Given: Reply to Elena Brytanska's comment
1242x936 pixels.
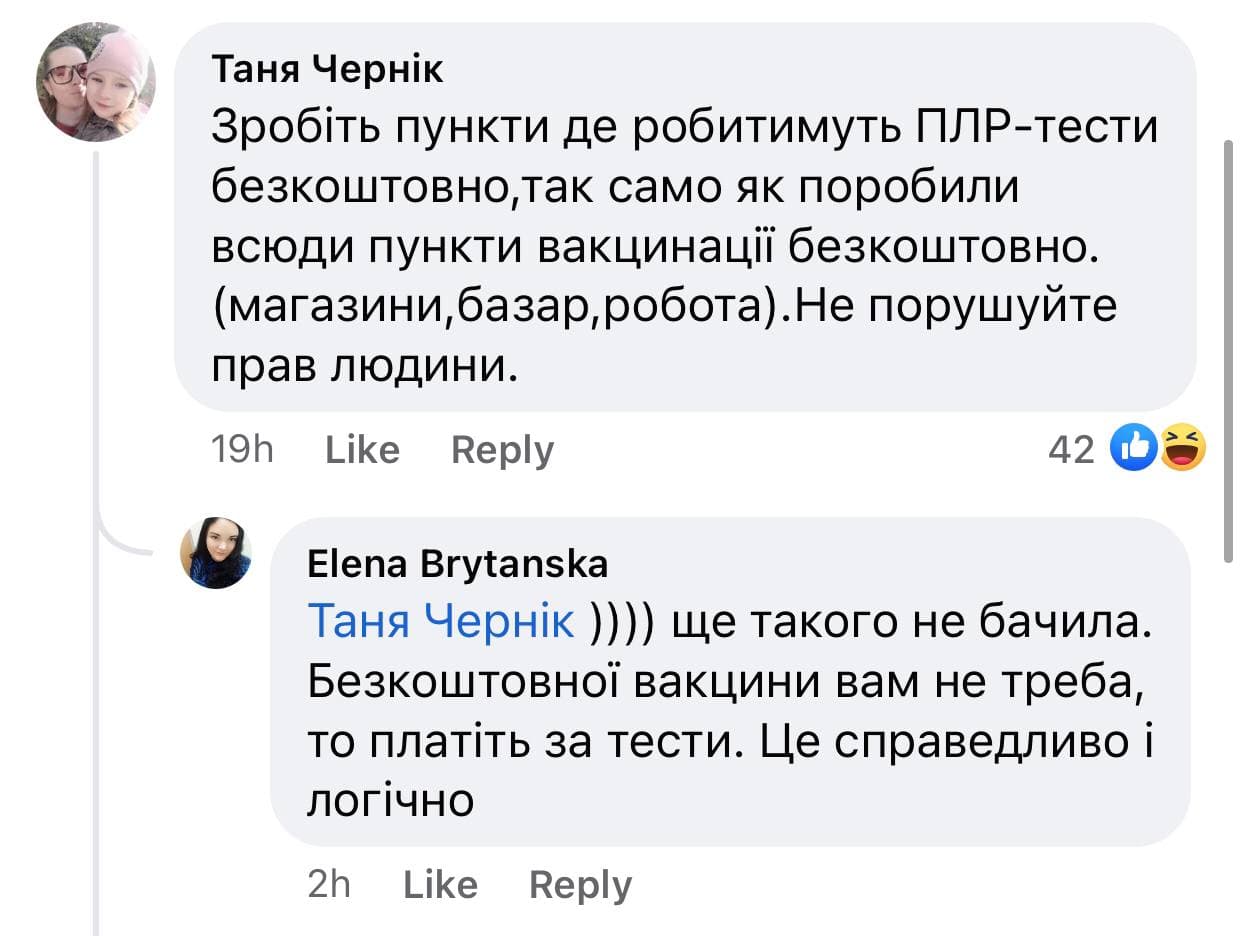Looking at the screenshot, I should point(580,885).
